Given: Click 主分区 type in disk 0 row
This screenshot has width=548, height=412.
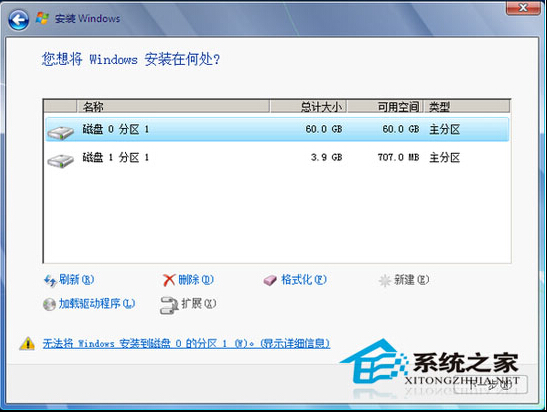Looking at the screenshot, I should tap(445, 129).
